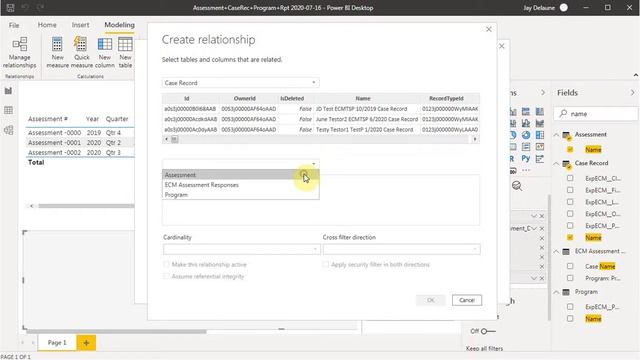This screenshot has width=640, height=360.
Task: Click the Undo icon in title bar
Action: tap(25, 8)
